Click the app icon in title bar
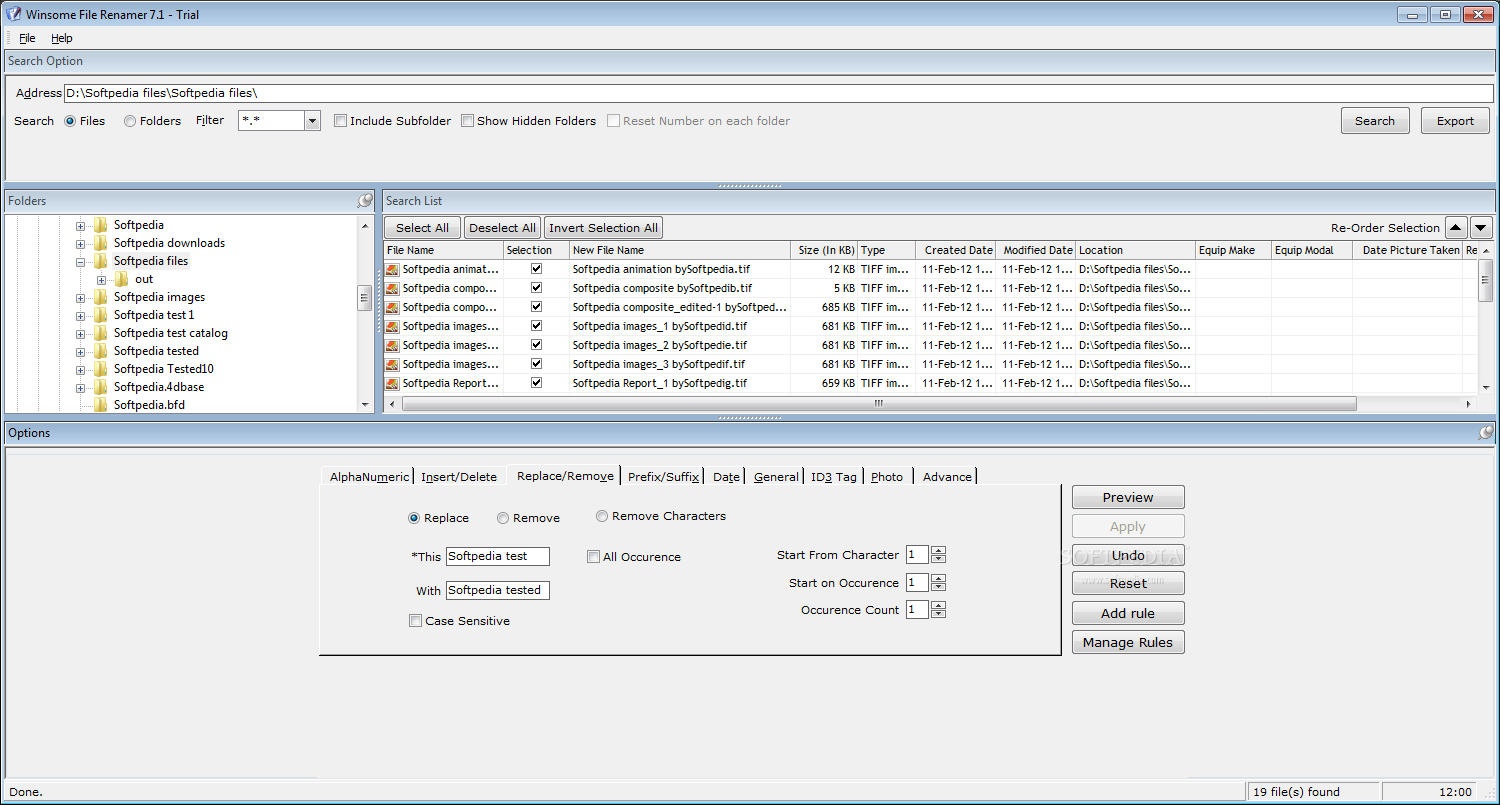The width and height of the screenshot is (1500, 805). (14, 13)
